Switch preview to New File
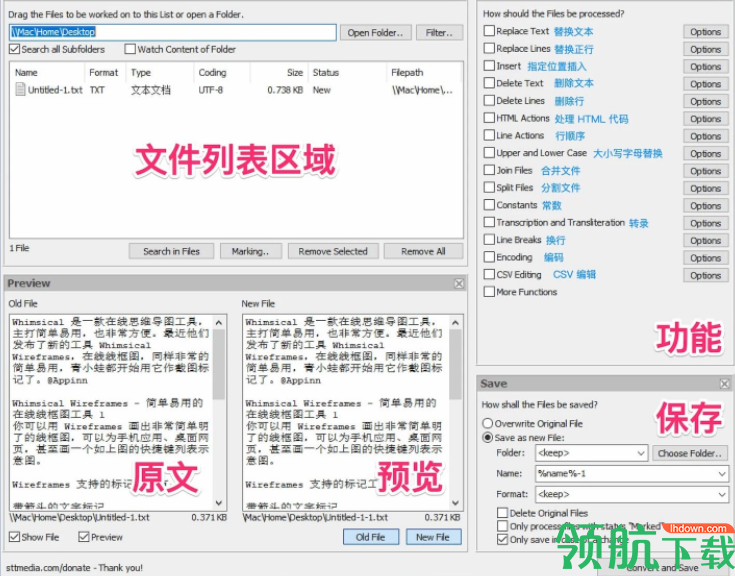Viewport: 735px width, 576px height. [433, 537]
